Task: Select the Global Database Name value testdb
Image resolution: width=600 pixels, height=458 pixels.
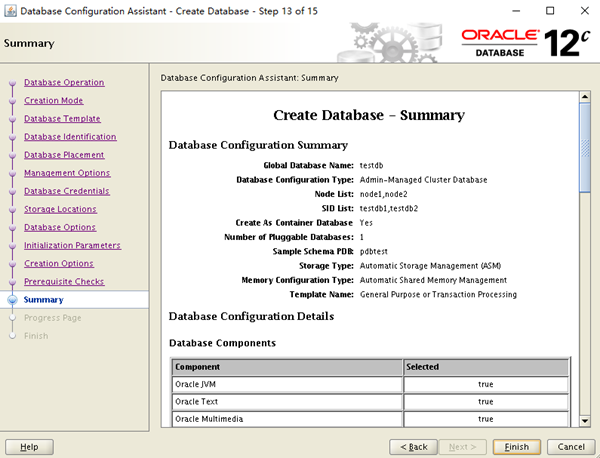Action: pyautogui.click(x=371, y=165)
